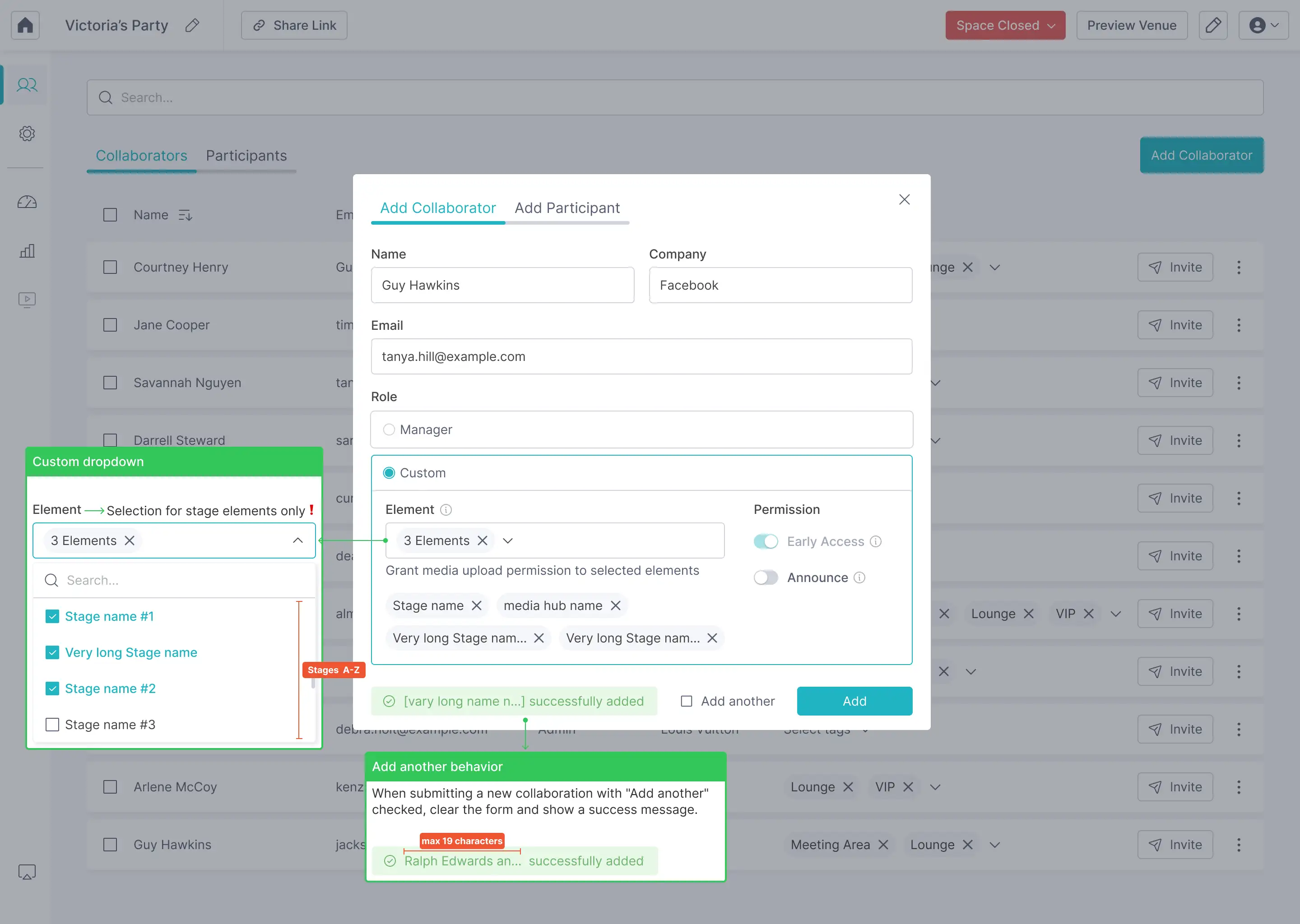Screen dimensions: 1300x924
Task: Remove the Stage name tag
Action: point(476,605)
